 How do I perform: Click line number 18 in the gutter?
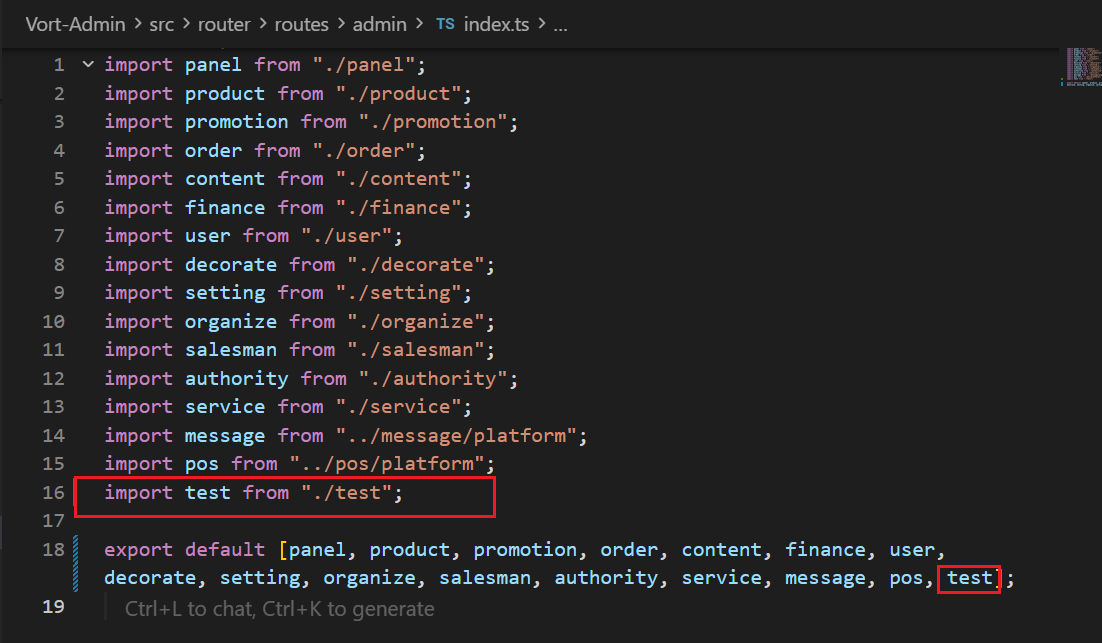[53, 550]
